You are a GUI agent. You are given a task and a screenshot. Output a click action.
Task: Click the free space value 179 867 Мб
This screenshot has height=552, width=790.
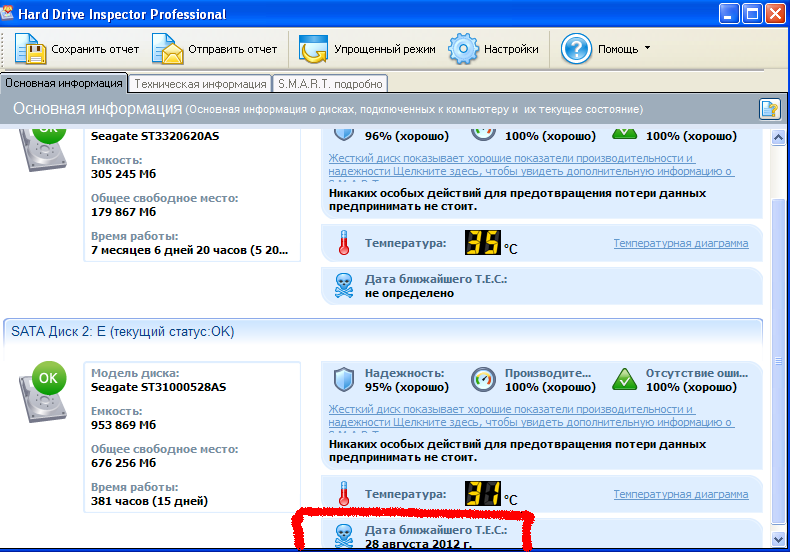pos(123,212)
